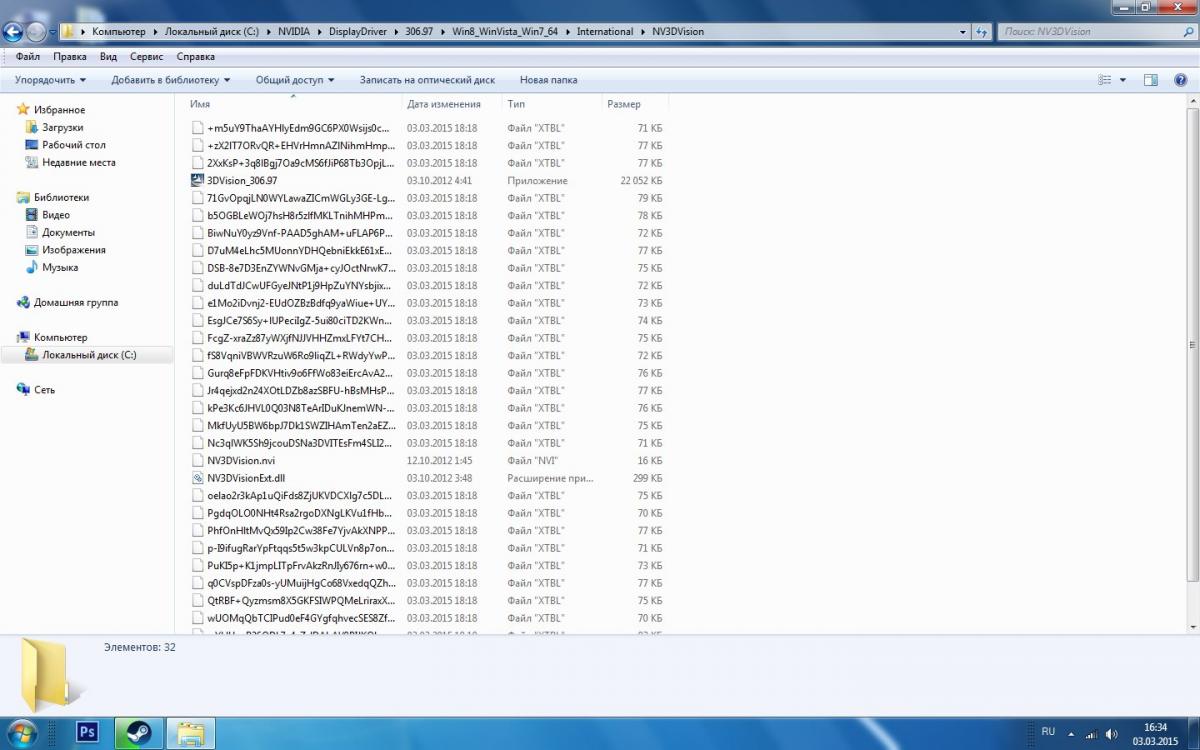The image size is (1200, 750).
Task: Expand the recent pages dropdown next to the forward arrow
Action: pyautogui.click(x=52, y=32)
